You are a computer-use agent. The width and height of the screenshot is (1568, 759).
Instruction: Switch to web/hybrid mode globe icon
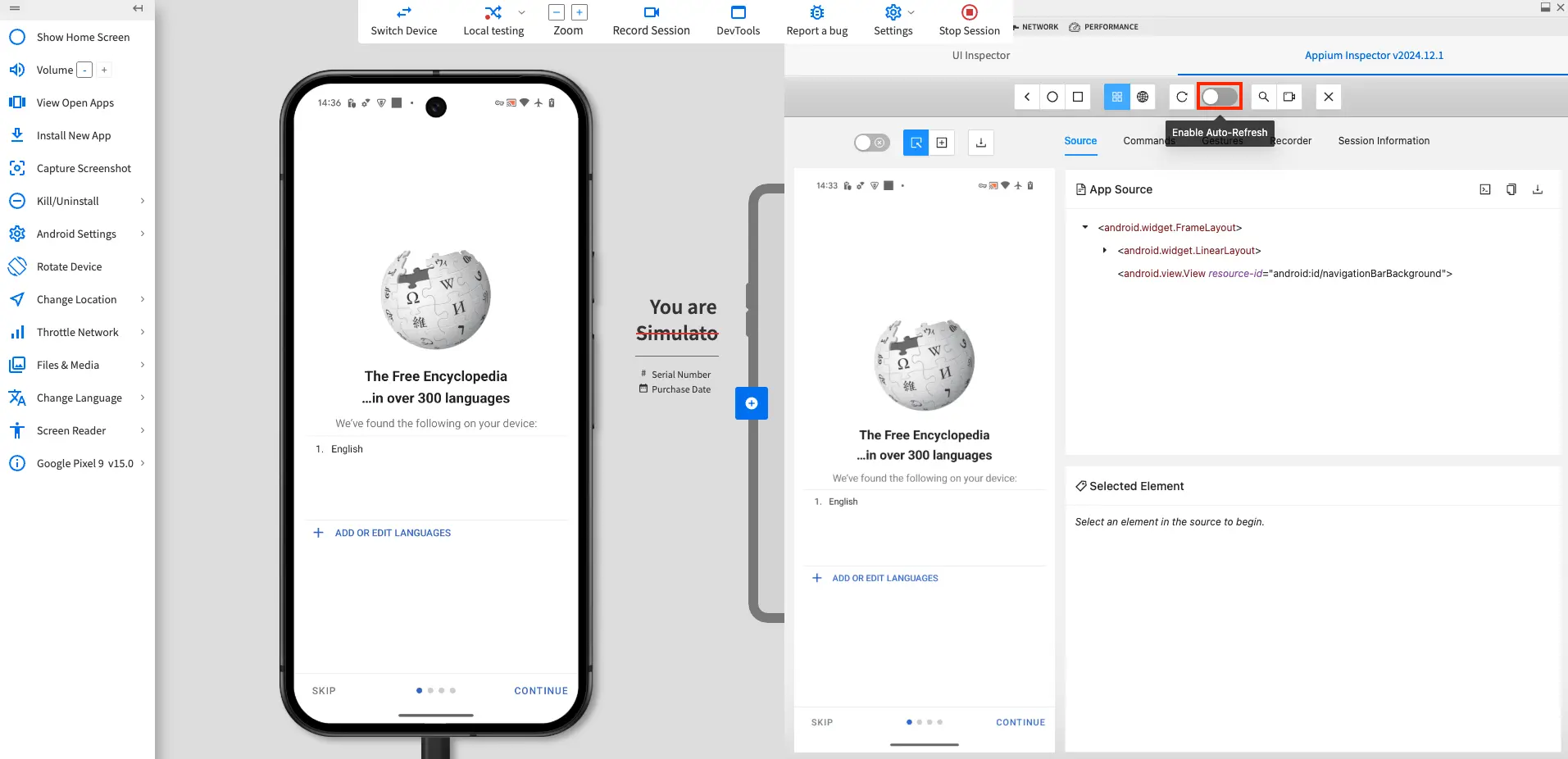tap(1143, 97)
